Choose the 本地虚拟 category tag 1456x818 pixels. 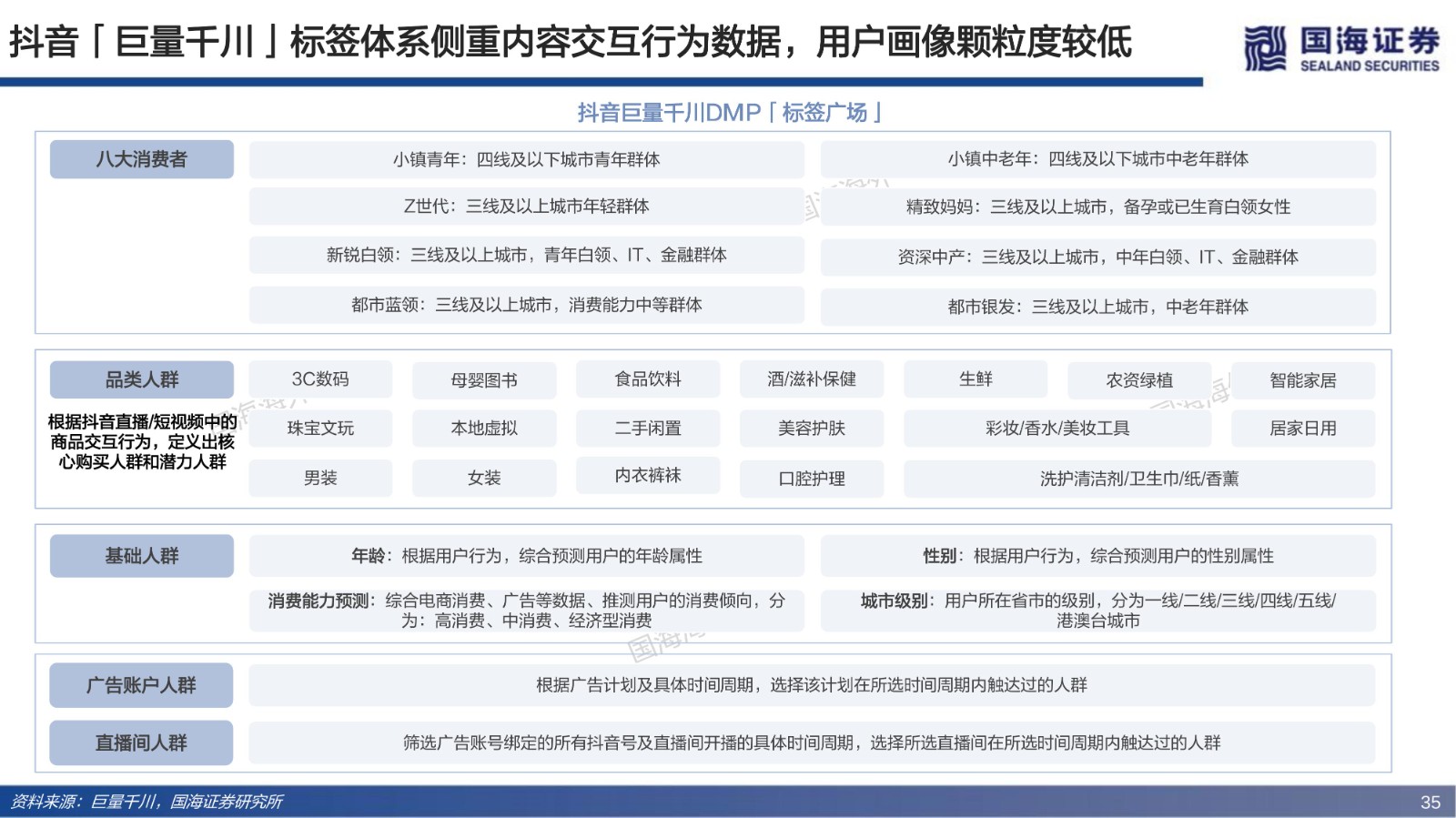pyautogui.click(x=484, y=429)
